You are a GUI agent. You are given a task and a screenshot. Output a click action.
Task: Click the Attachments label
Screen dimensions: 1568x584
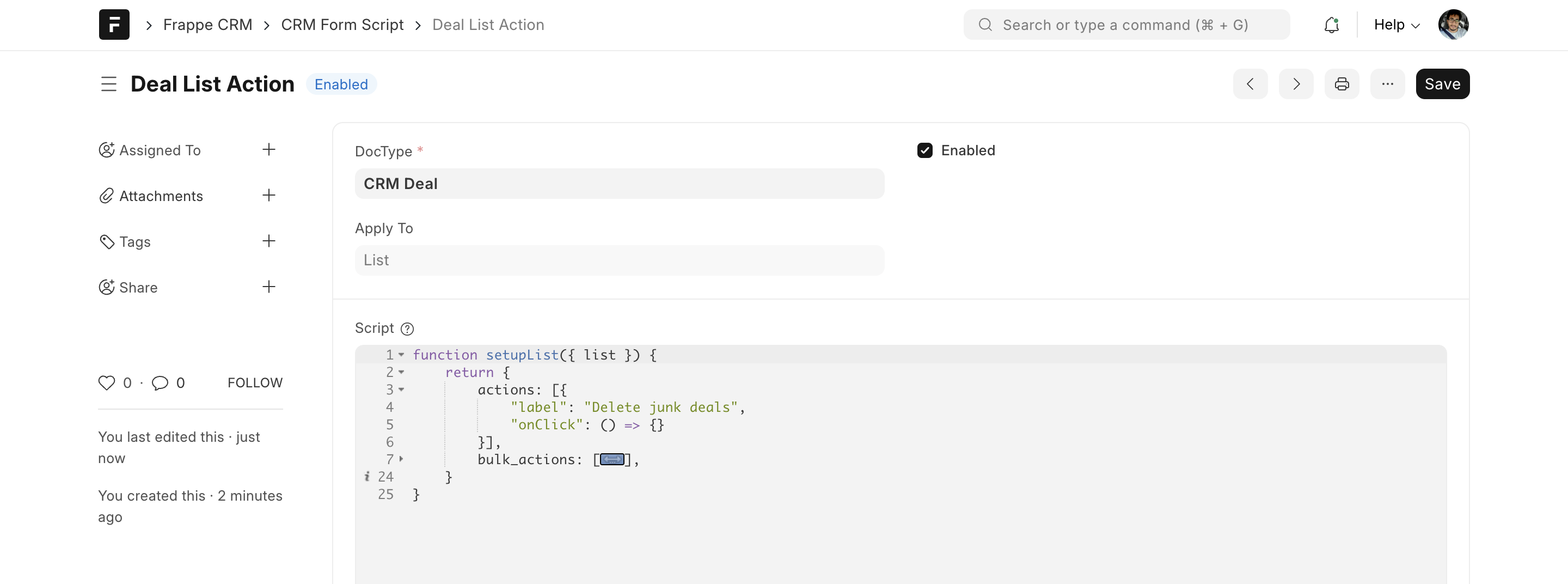coord(161,196)
